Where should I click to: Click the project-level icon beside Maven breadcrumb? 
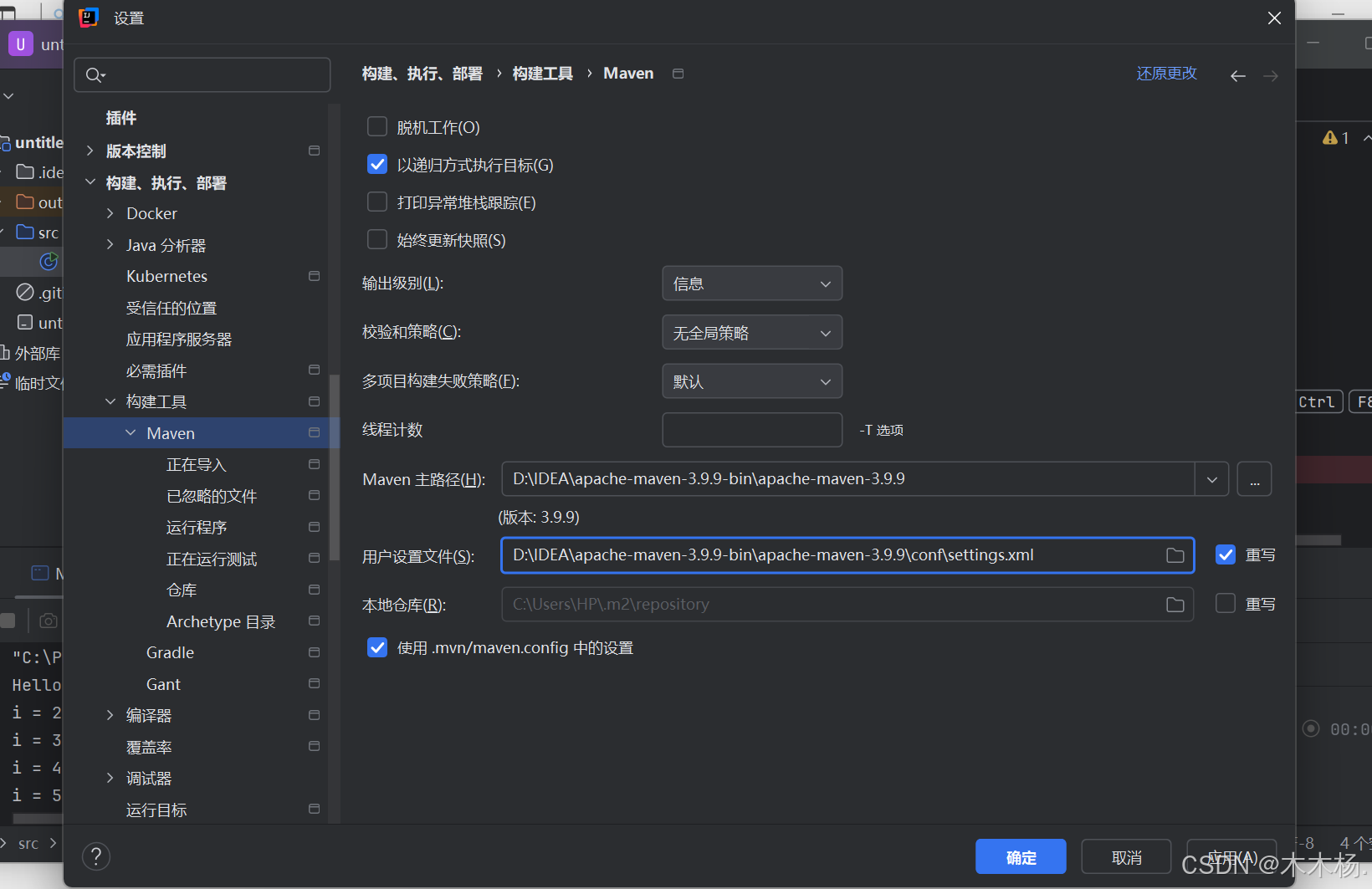pyautogui.click(x=678, y=74)
